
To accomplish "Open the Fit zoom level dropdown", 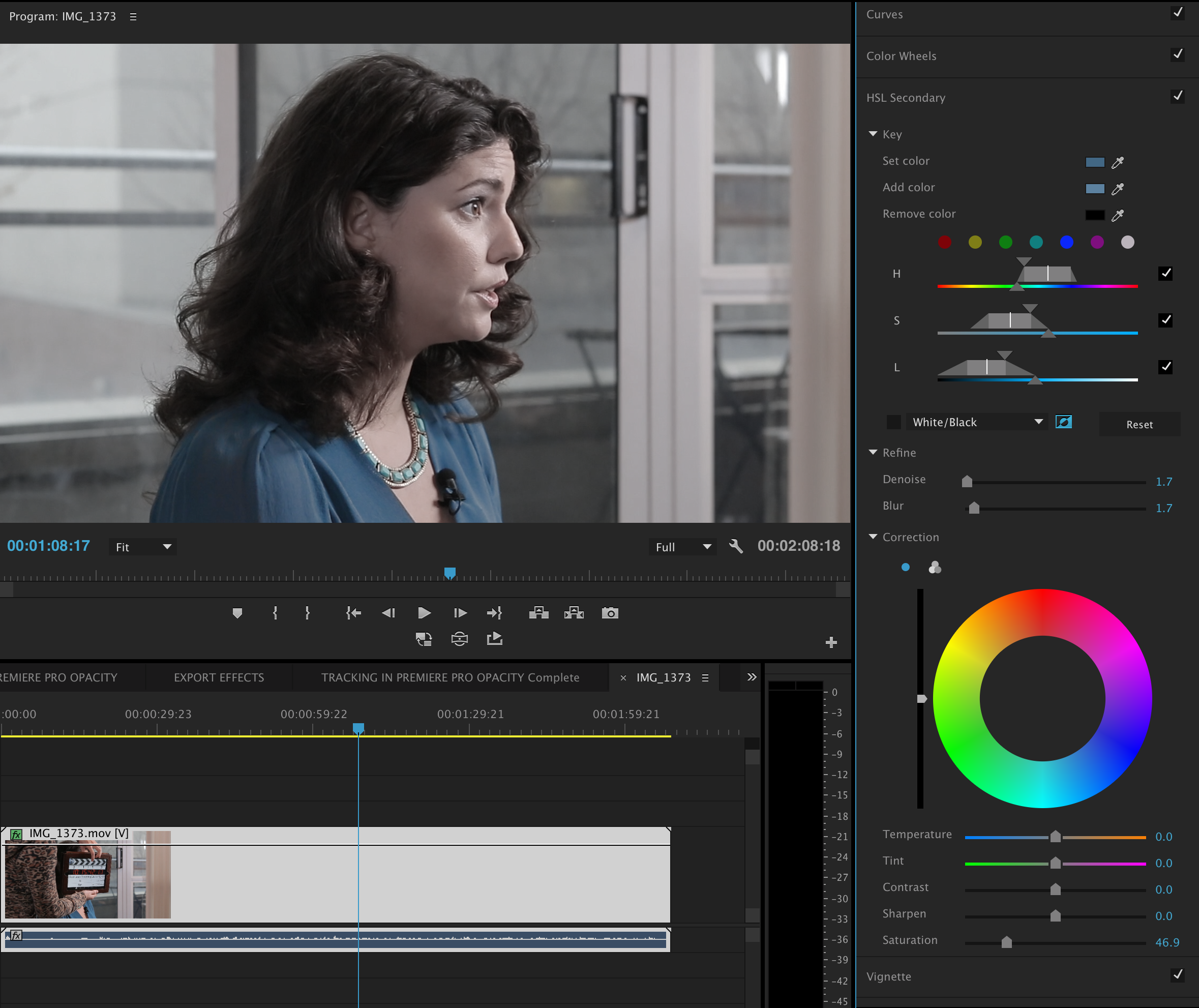I will click(x=143, y=547).
